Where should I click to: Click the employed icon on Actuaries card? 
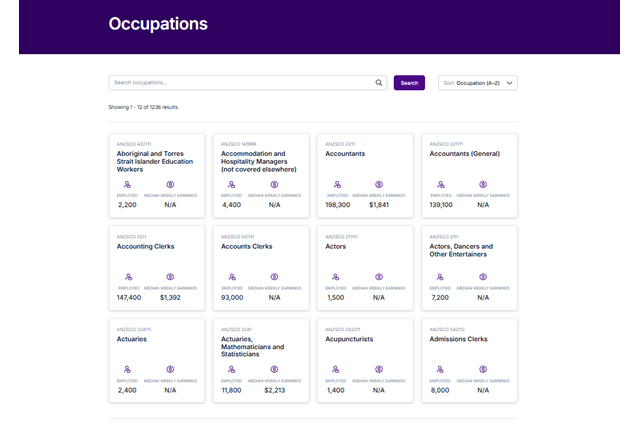127,369
